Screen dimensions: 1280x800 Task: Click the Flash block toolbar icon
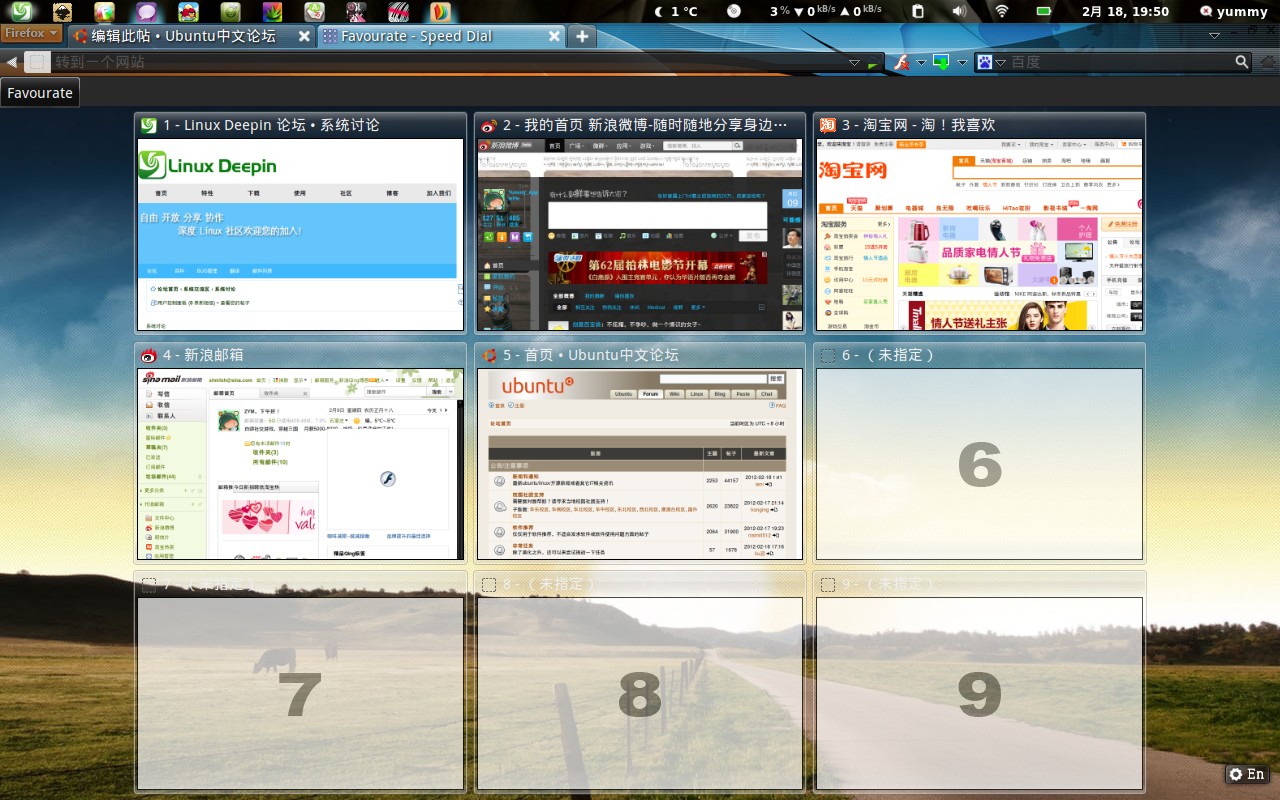[x=901, y=62]
